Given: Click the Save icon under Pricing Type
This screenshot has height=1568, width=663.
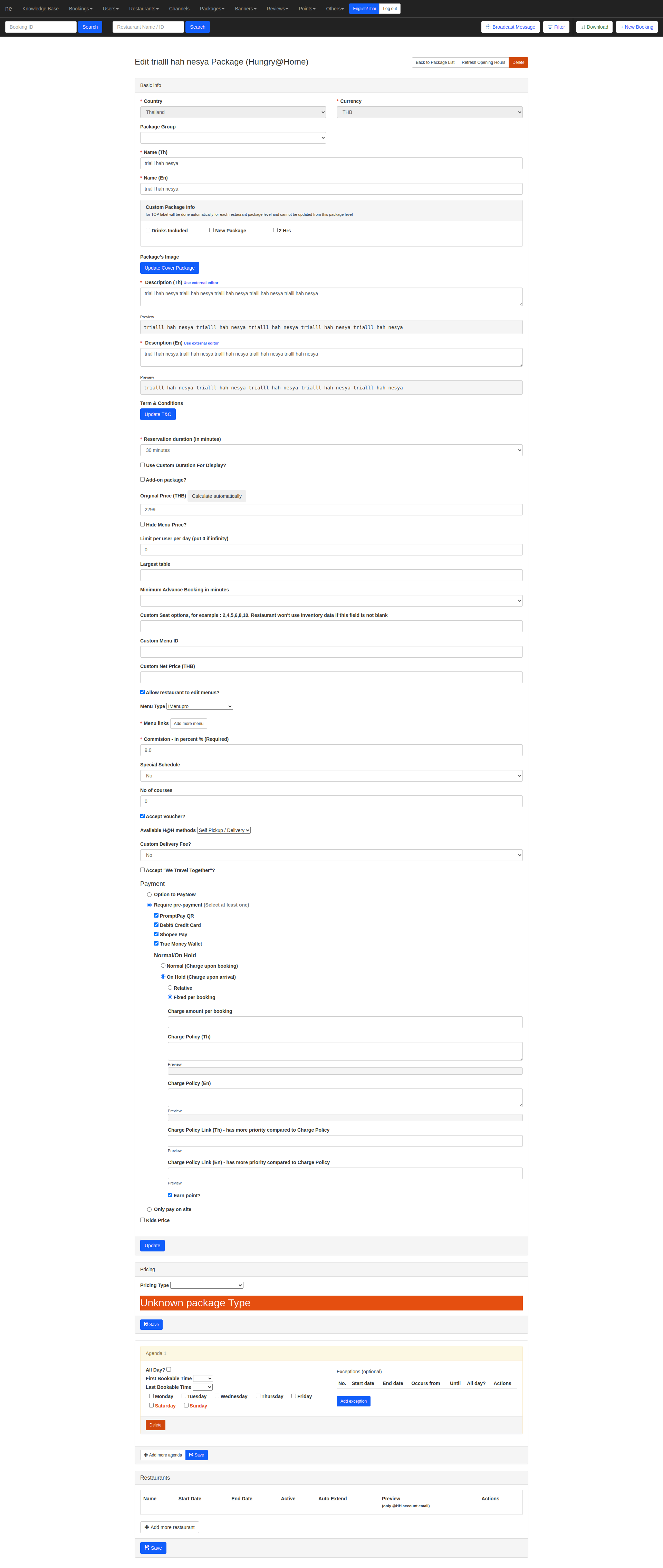Looking at the screenshot, I should 146,1325.
